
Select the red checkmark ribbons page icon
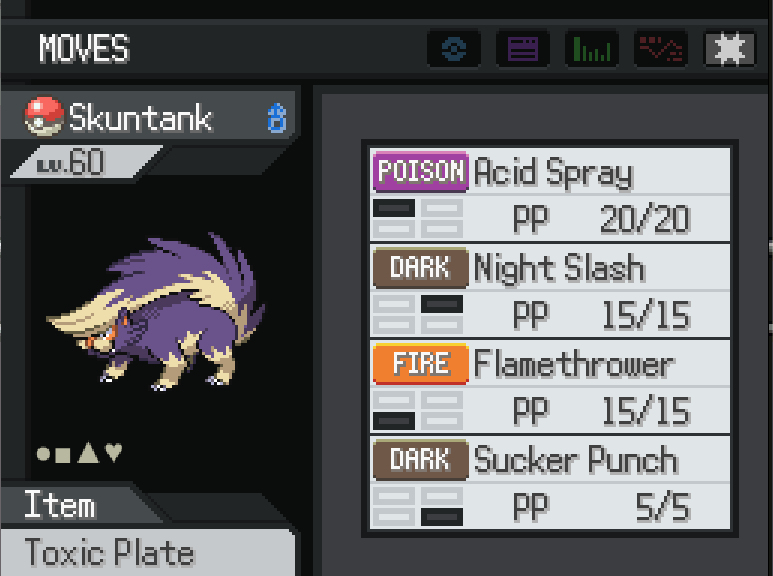click(661, 48)
